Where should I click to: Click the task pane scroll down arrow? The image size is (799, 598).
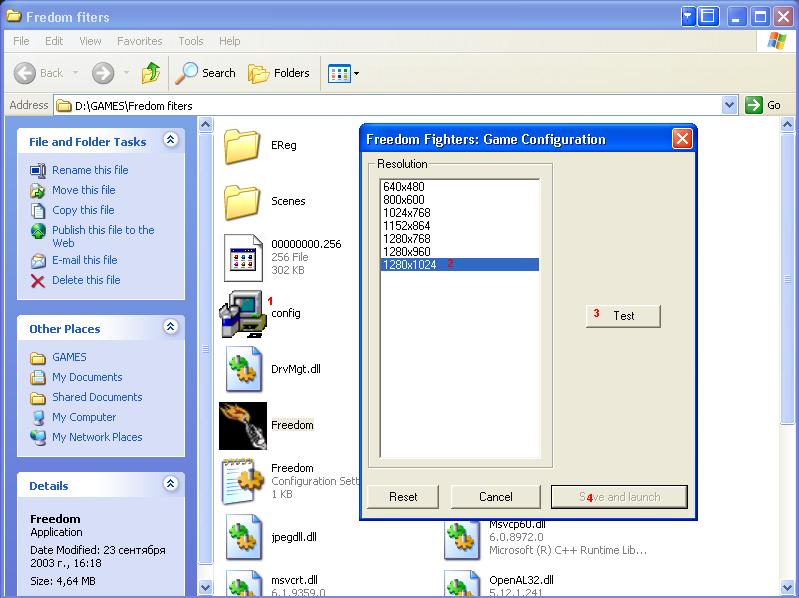[x=205, y=587]
